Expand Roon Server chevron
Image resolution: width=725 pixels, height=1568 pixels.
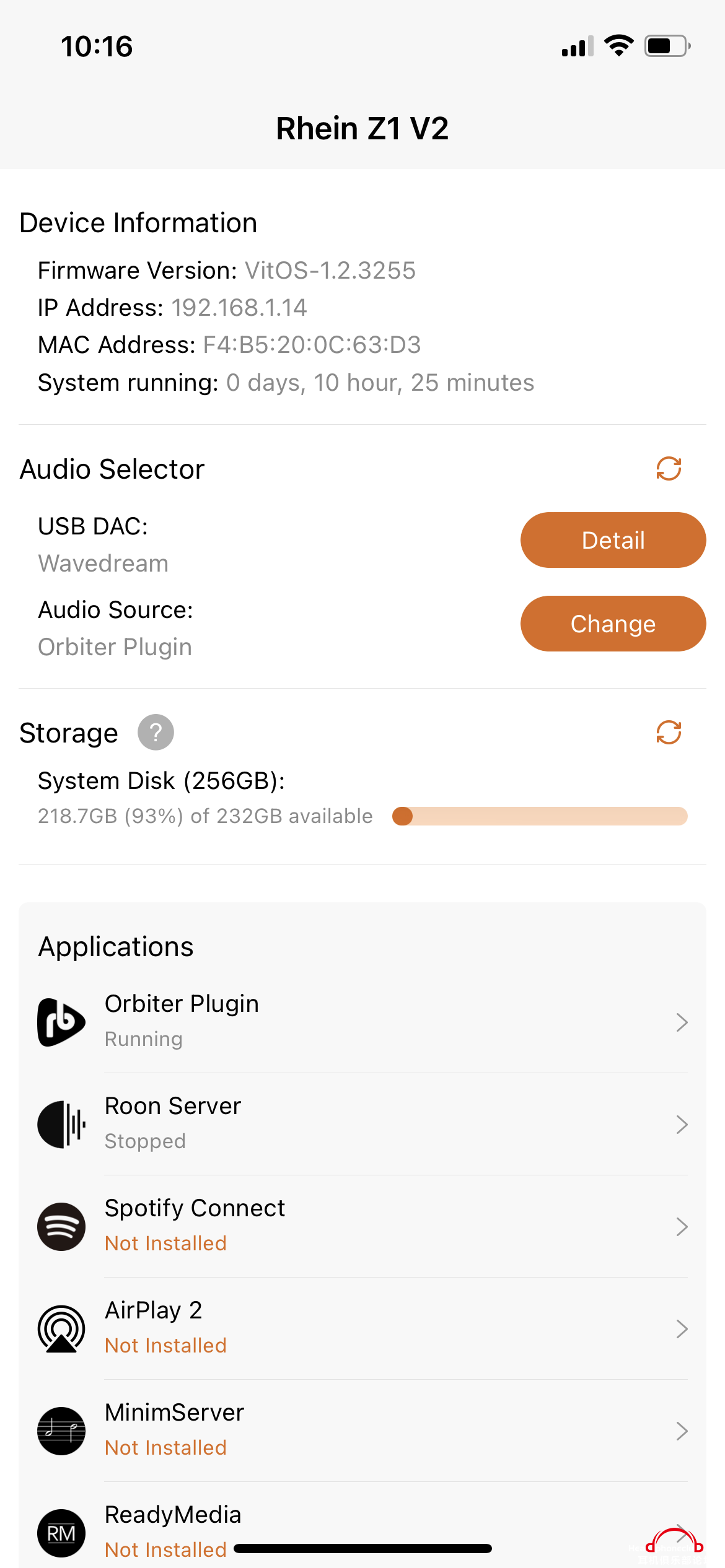[x=682, y=1125]
